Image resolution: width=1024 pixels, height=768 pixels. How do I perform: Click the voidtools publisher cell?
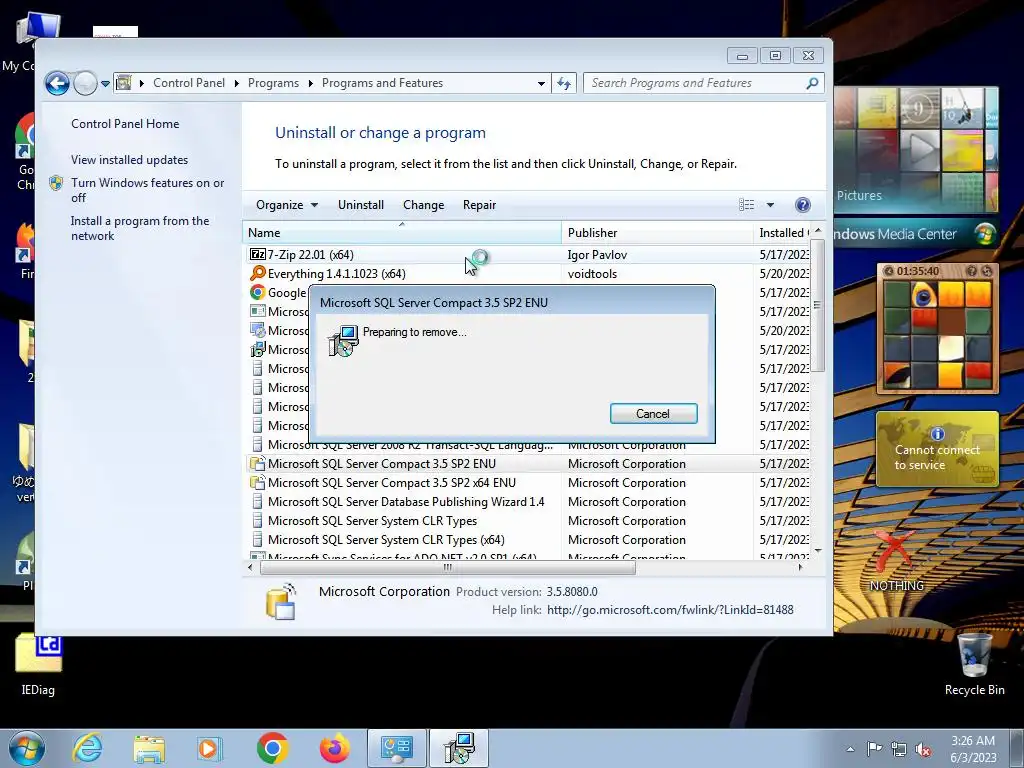(592, 274)
